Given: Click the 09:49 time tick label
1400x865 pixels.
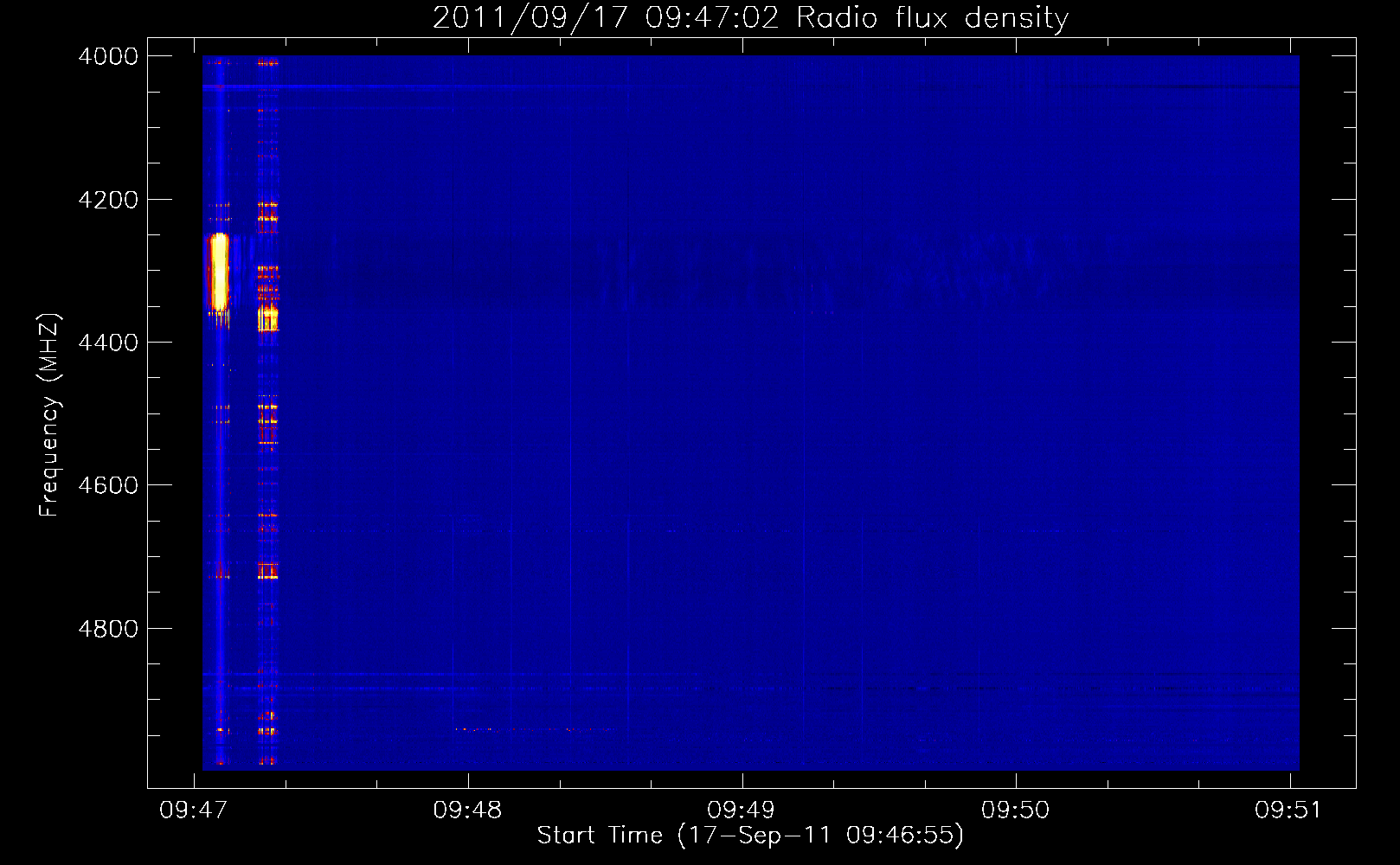Looking at the screenshot, I should [742, 810].
